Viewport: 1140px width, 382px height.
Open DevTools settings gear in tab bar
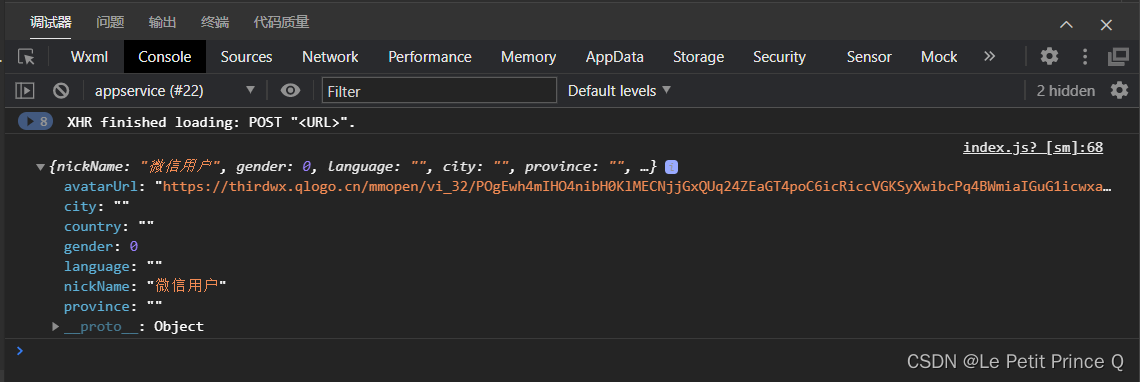coord(1049,57)
